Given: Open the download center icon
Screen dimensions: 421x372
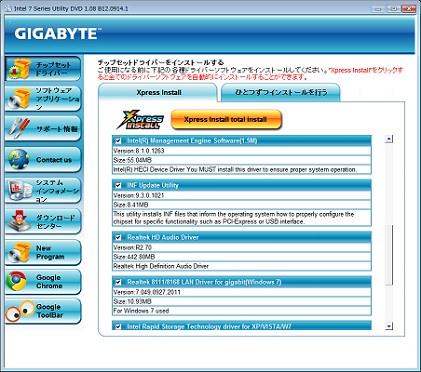Looking at the screenshot, I should coord(19,221).
